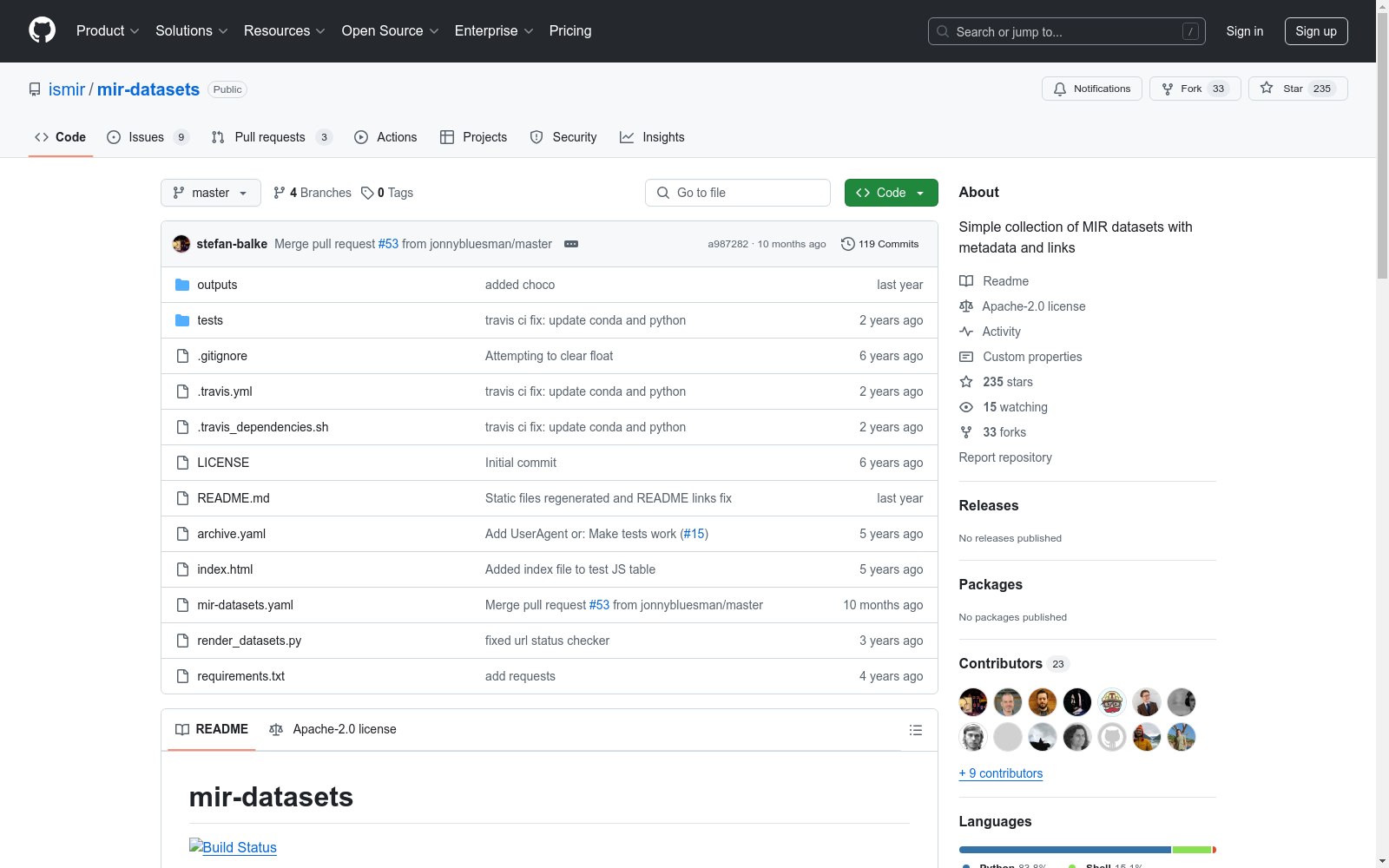Click the star icon beside Star
Viewport: 1389px width, 868px height.
click(x=1267, y=88)
